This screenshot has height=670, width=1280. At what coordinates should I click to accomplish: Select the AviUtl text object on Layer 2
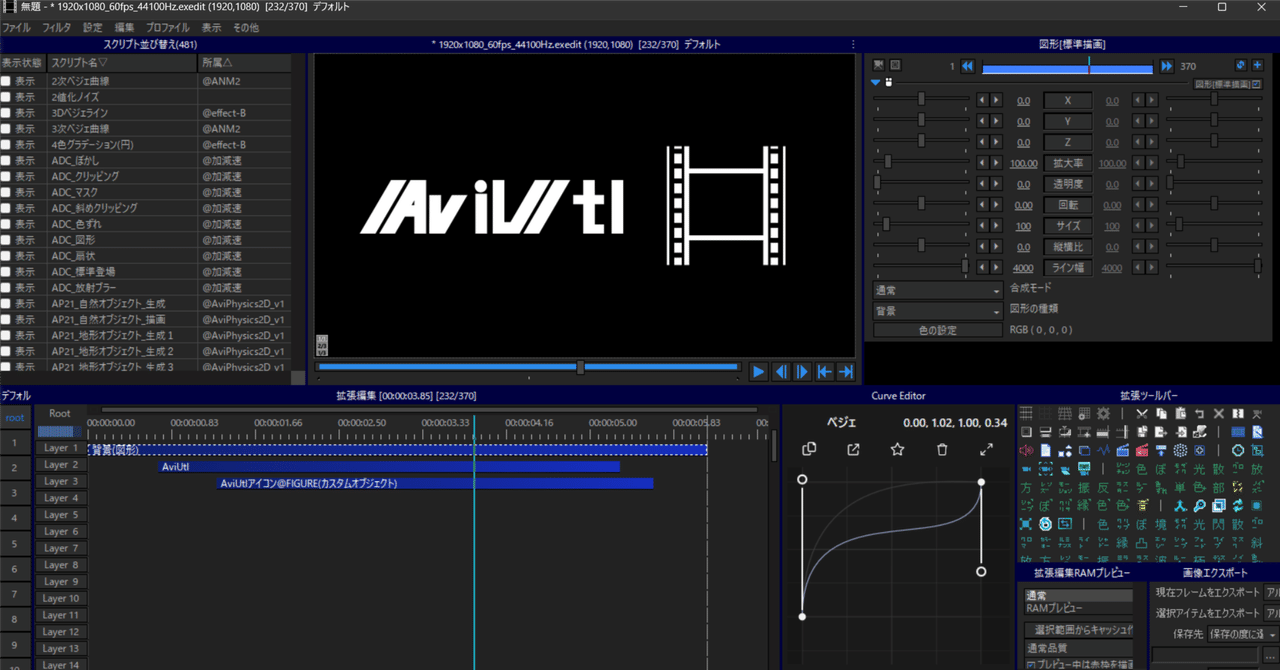300,465
